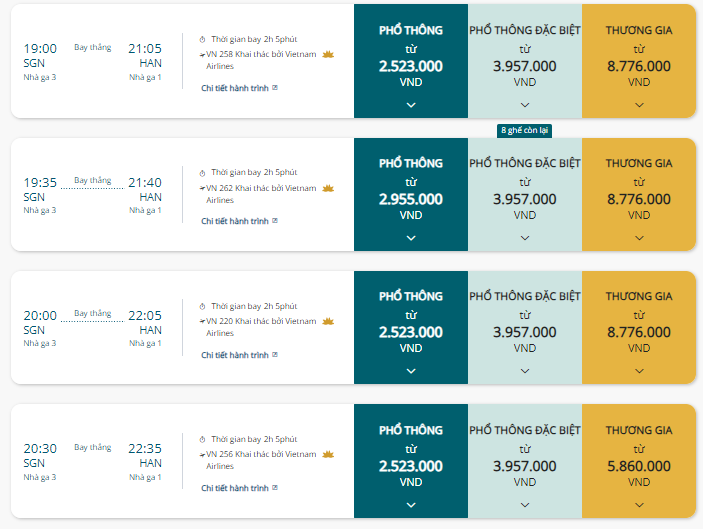Viewport: 703px width, 529px height.
Task: Click the 20:30 SGN departure time
Action: click(40, 448)
